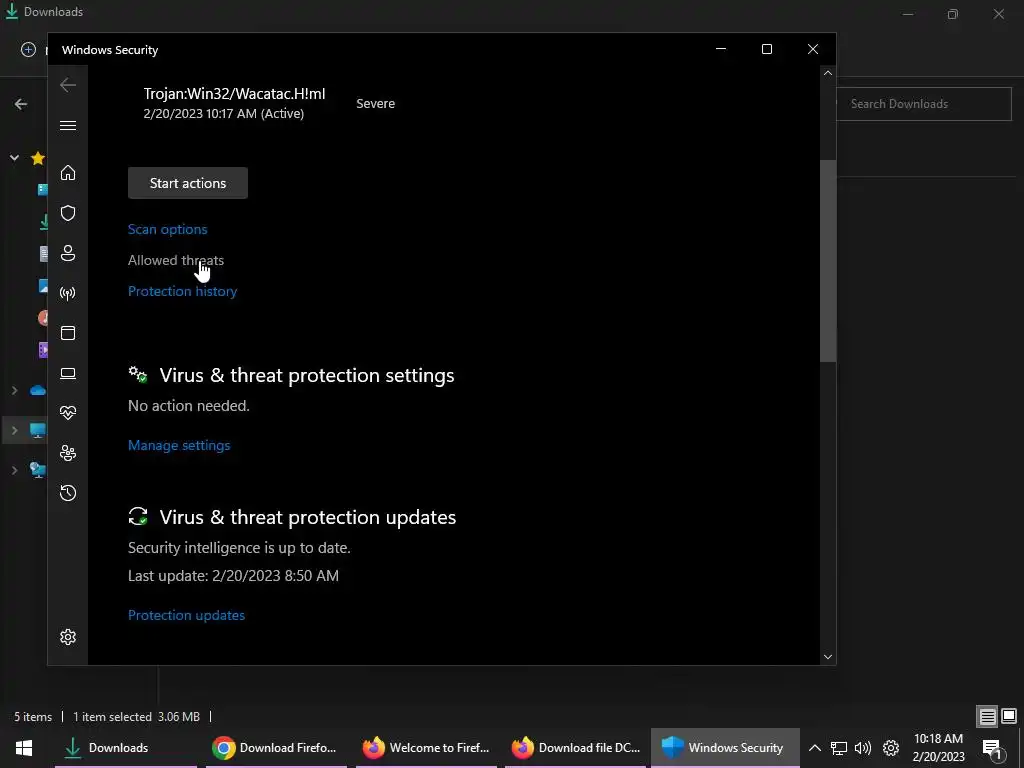Open Family options icon
The image size is (1024, 768).
pos(68,453)
